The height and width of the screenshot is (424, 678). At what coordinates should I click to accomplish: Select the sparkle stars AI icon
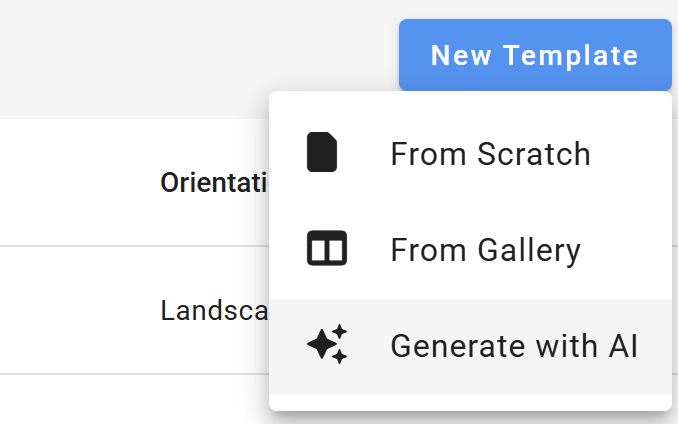pos(327,344)
